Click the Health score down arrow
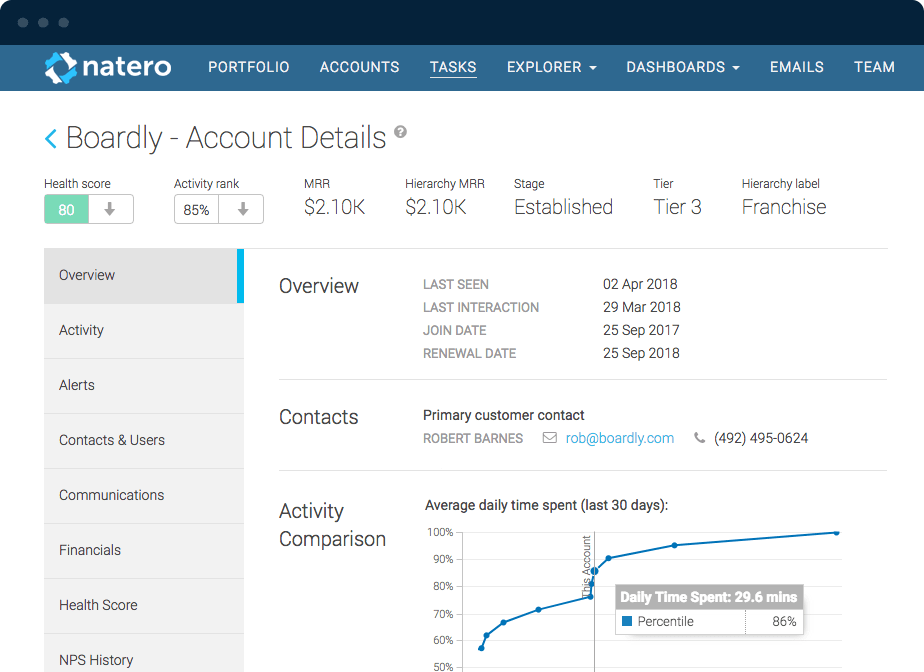924x672 pixels. tap(110, 209)
